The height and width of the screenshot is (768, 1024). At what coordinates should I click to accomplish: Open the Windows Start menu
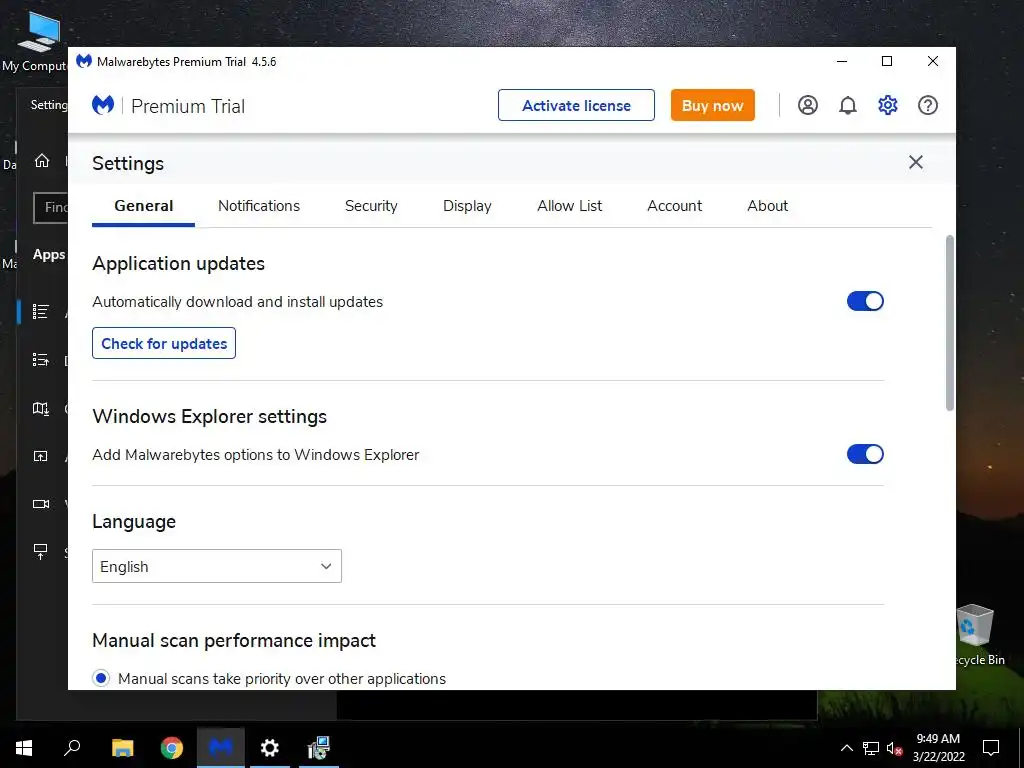click(24, 748)
